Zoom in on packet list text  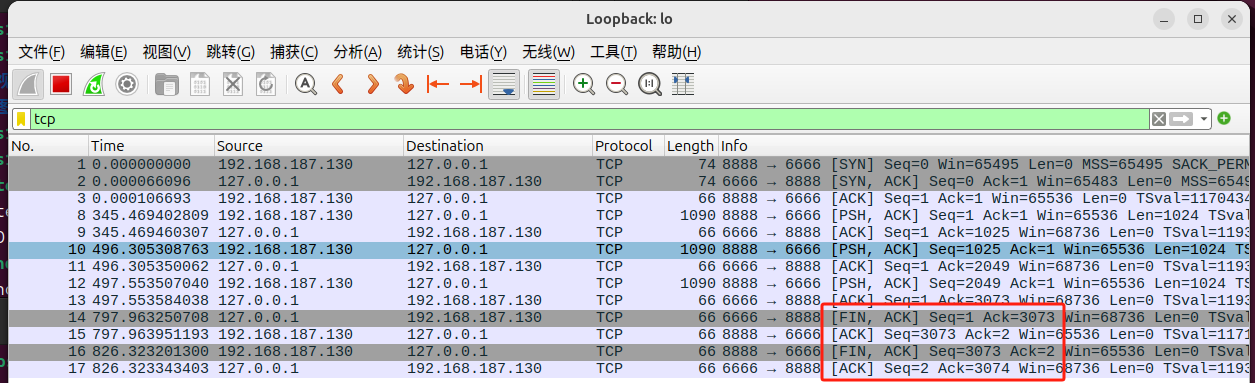click(583, 84)
